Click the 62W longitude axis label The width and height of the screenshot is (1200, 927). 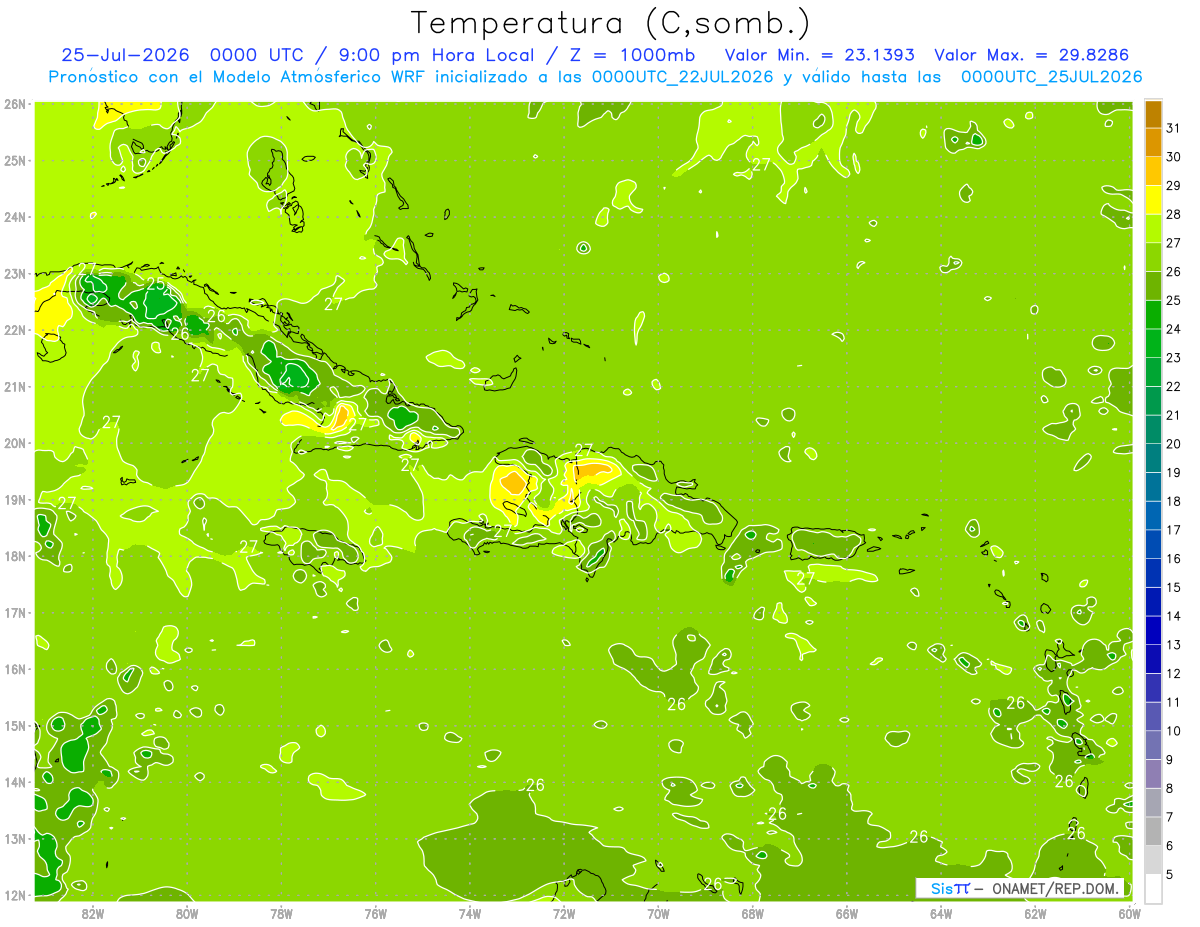[x=1036, y=913]
